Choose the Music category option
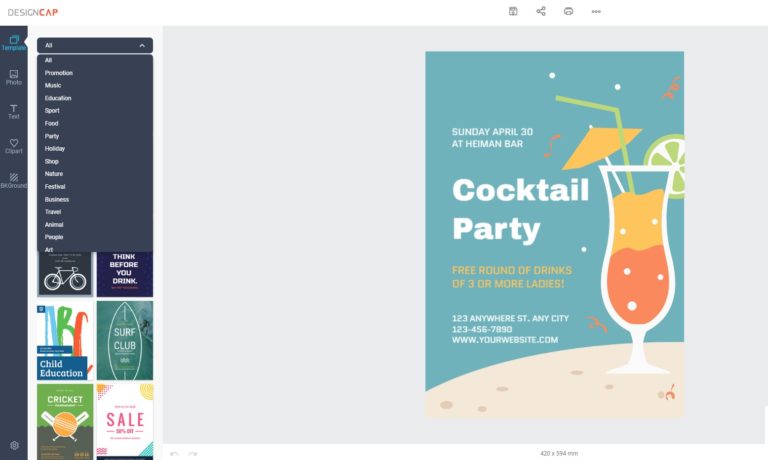 [53, 85]
